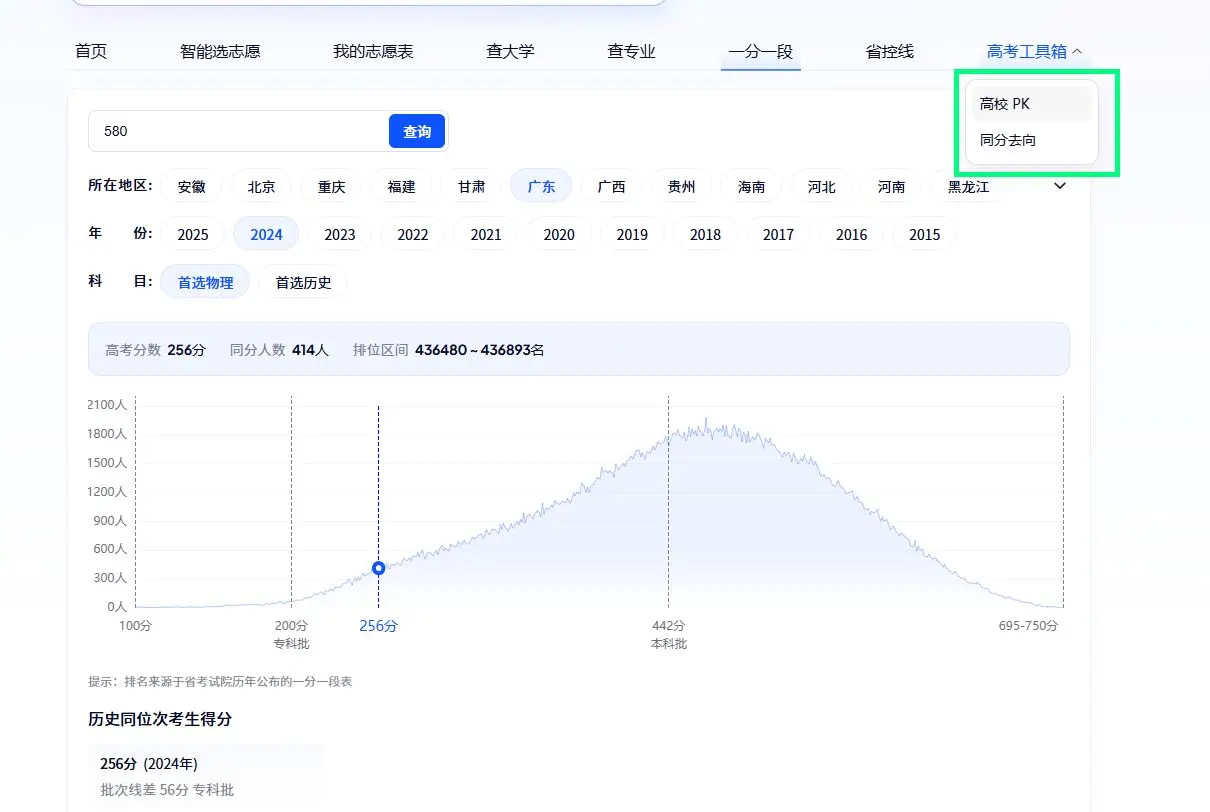The width and height of the screenshot is (1210, 812).
Task: Open the 我的志愿表 tab
Action: [x=373, y=52]
